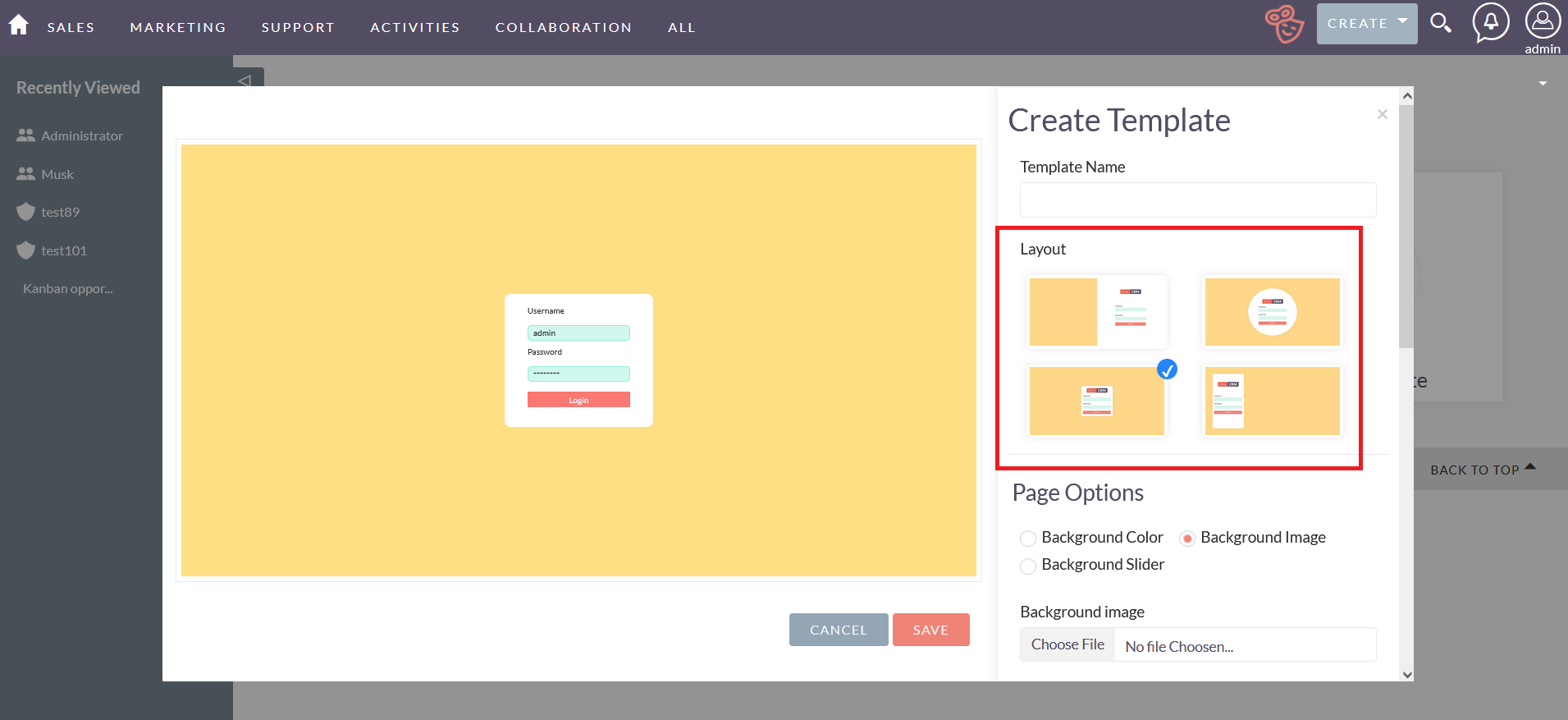Open the MARKETING menu

(x=178, y=27)
